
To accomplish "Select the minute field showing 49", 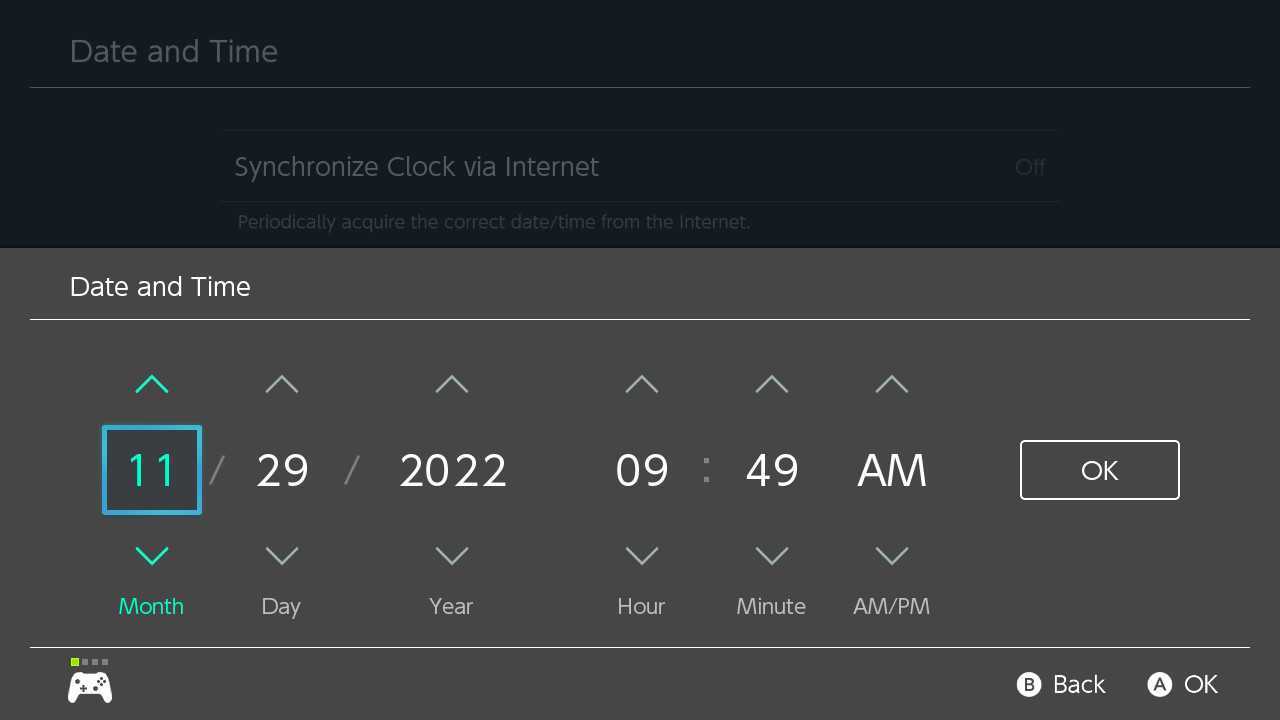I will coord(772,470).
